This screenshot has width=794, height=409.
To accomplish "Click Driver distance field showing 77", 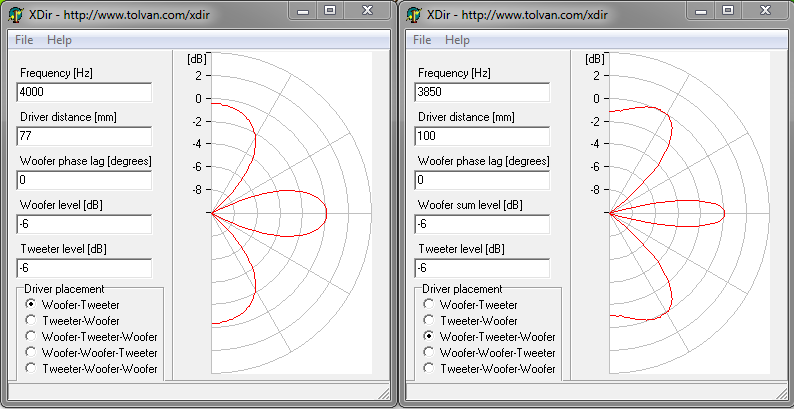I will click(84, 136).
